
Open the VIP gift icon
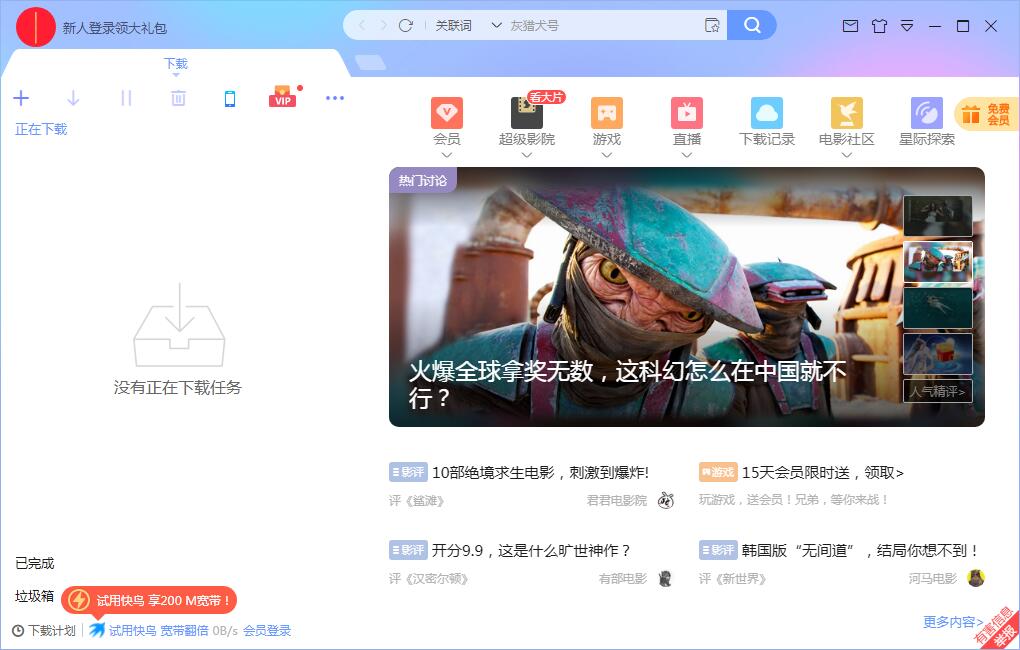click(283, 97)
